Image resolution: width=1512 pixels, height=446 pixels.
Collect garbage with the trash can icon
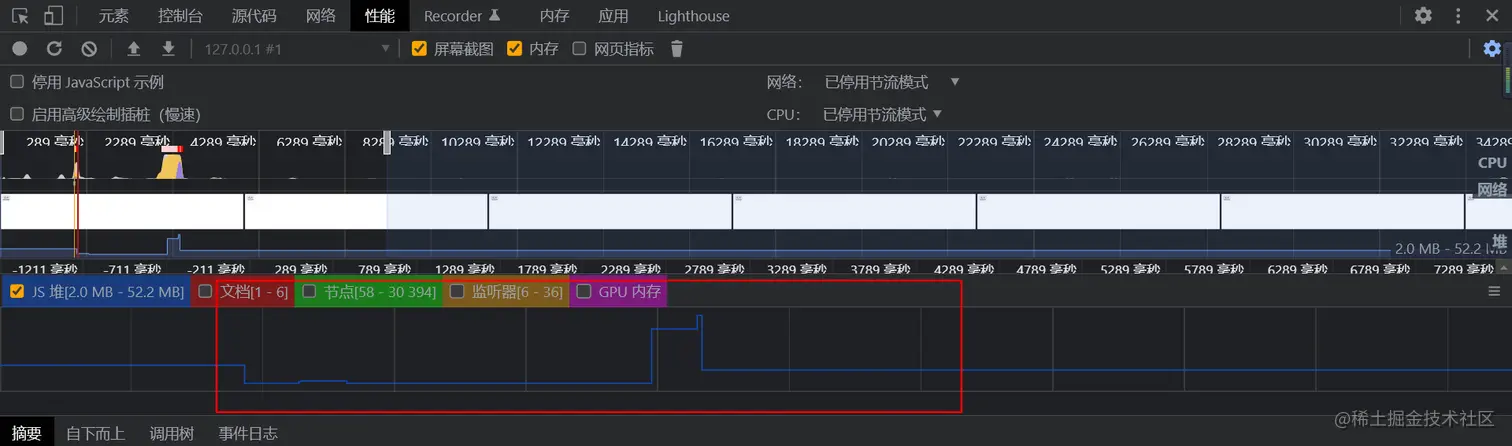pos(677,48)
